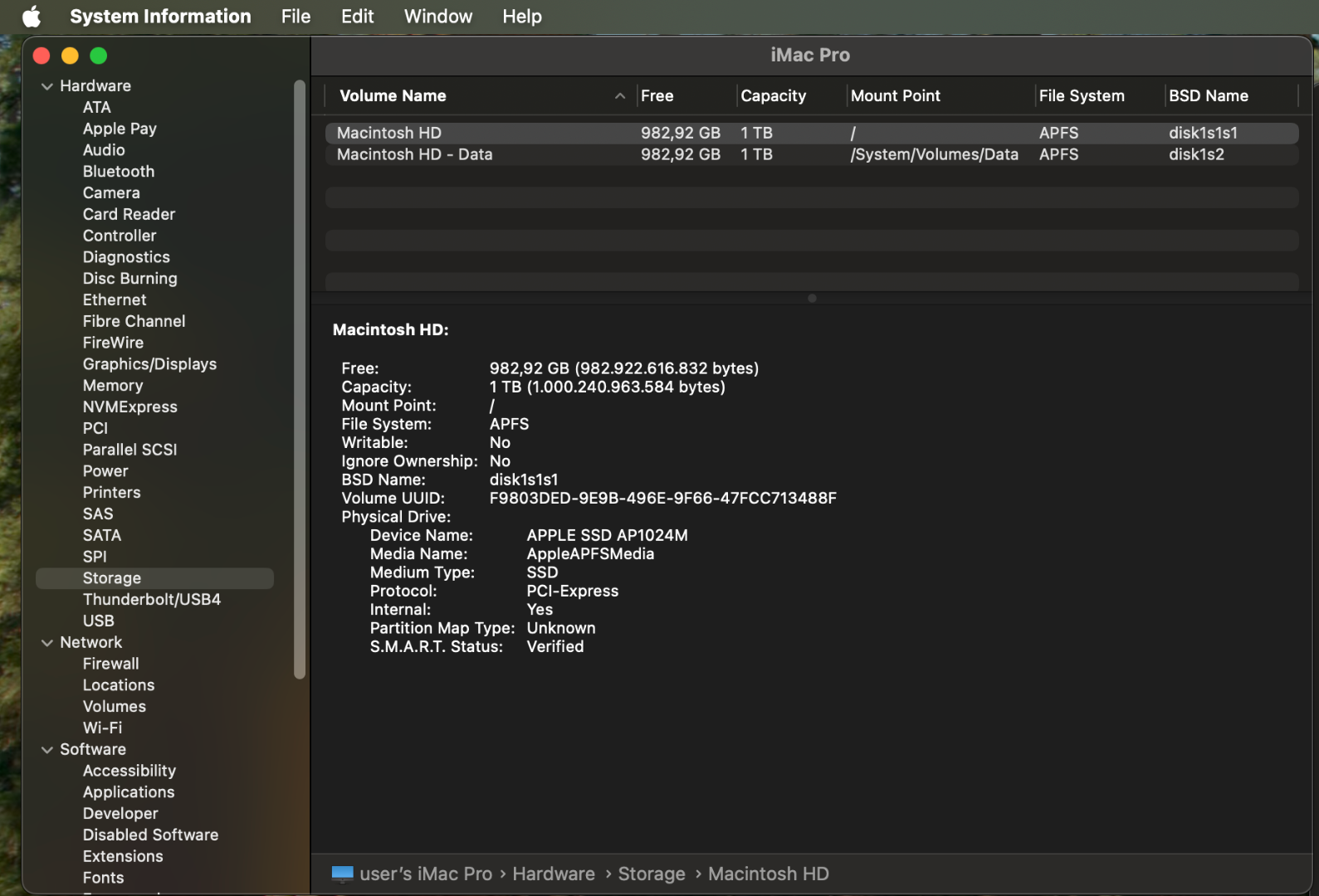Screen dimensions: 1319x896
Task: Sort by Volume Name column header
Action: tap(393, 96)
